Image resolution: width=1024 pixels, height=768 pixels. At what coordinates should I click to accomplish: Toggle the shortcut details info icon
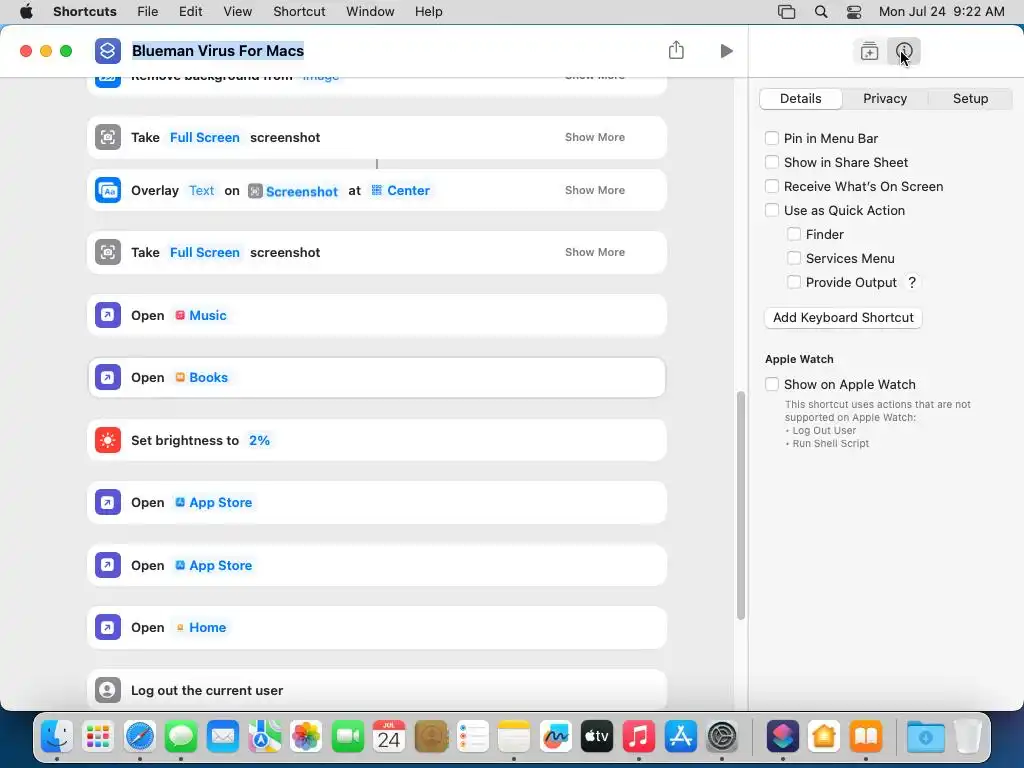904,51
